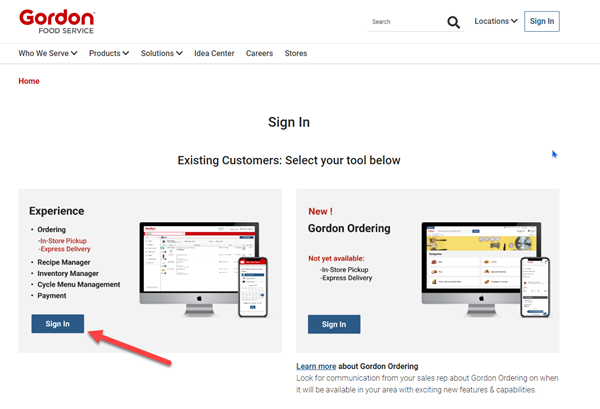Open the Careers page
Viewport: 600px width, 409px height.
259,53
